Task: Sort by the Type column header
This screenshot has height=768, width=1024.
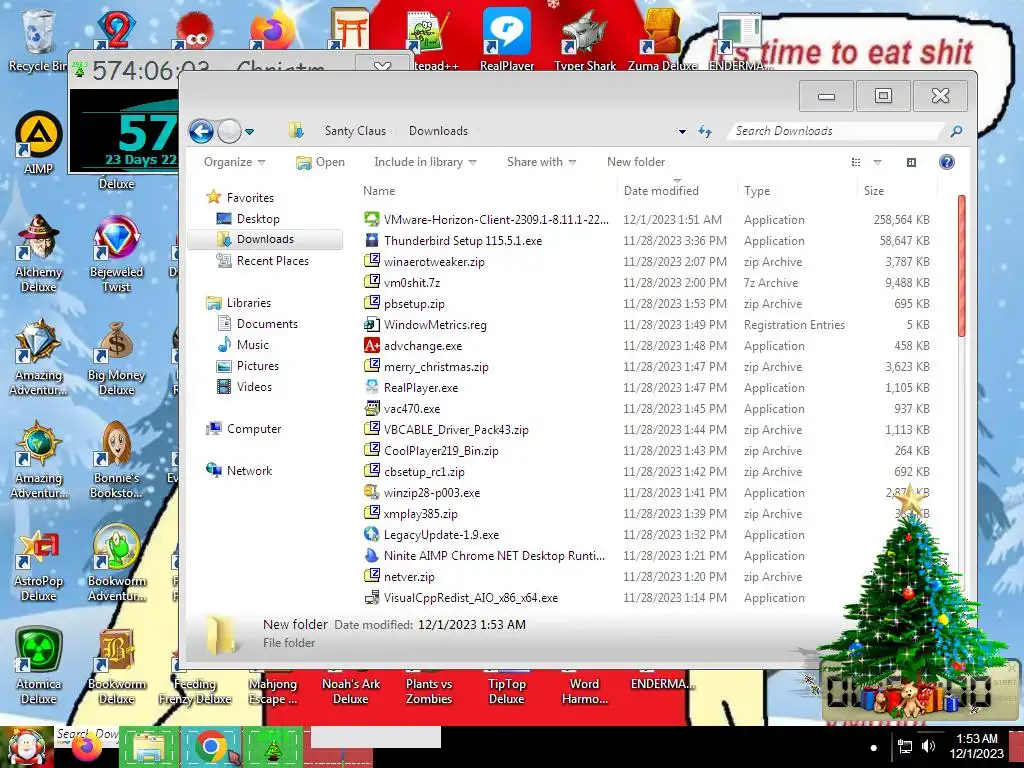Action: pos(796,191)
